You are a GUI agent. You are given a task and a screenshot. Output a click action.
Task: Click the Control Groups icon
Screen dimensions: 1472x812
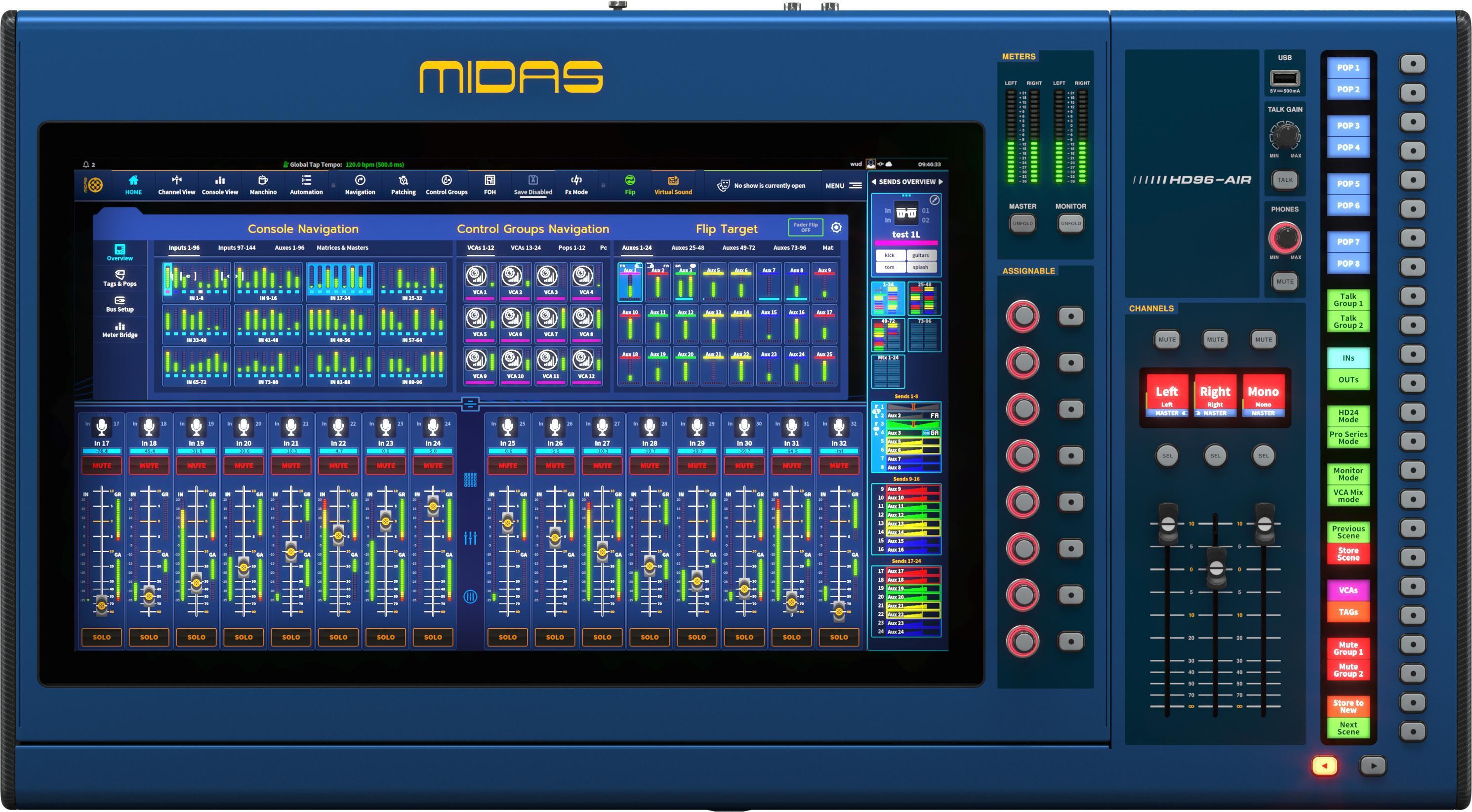point(446,185)
